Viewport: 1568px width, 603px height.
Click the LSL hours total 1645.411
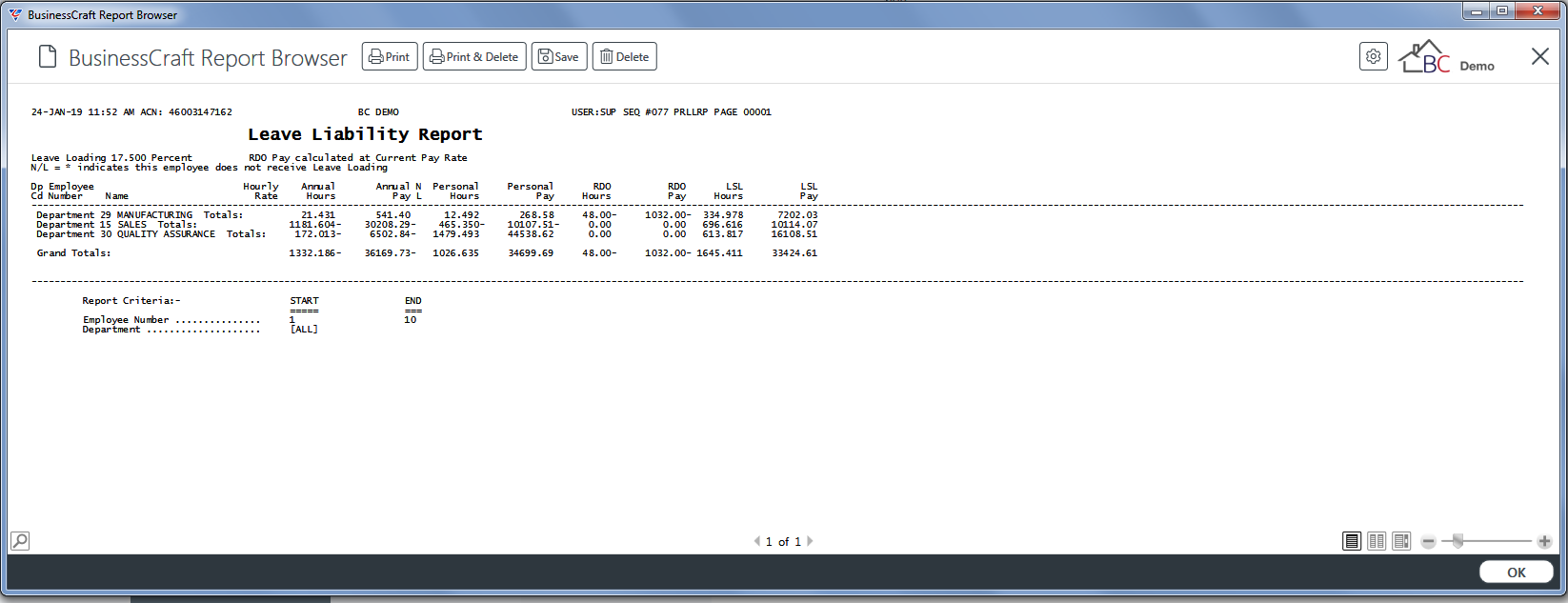click(719, 253)
